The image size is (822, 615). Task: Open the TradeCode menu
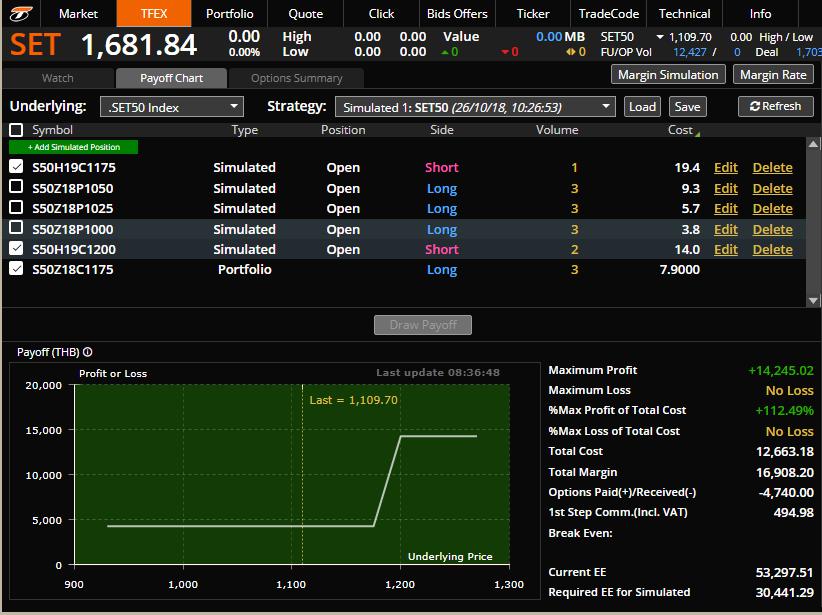(609, 14)
